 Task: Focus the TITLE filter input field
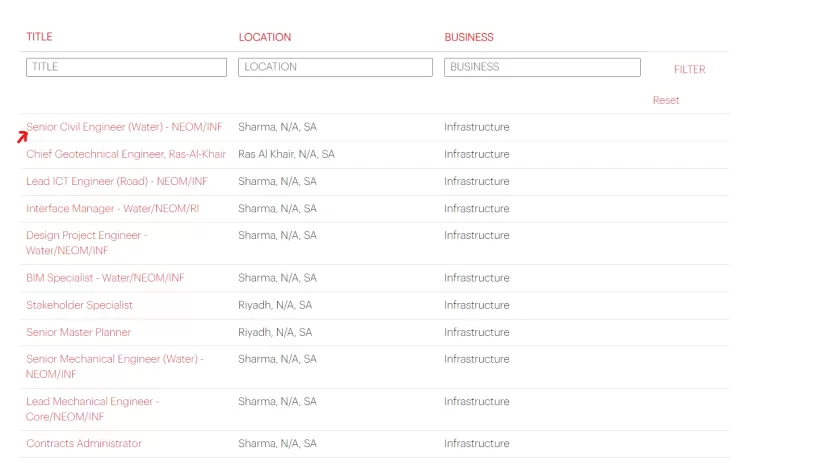126,67
